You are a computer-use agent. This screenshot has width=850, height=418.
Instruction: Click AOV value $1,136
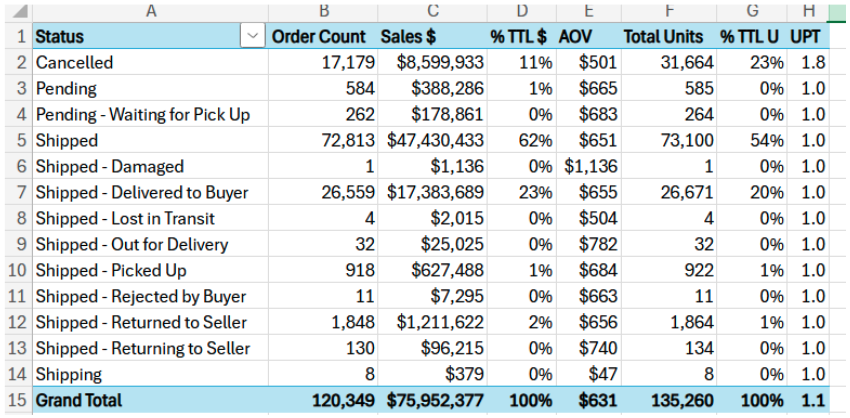[588, 166]
